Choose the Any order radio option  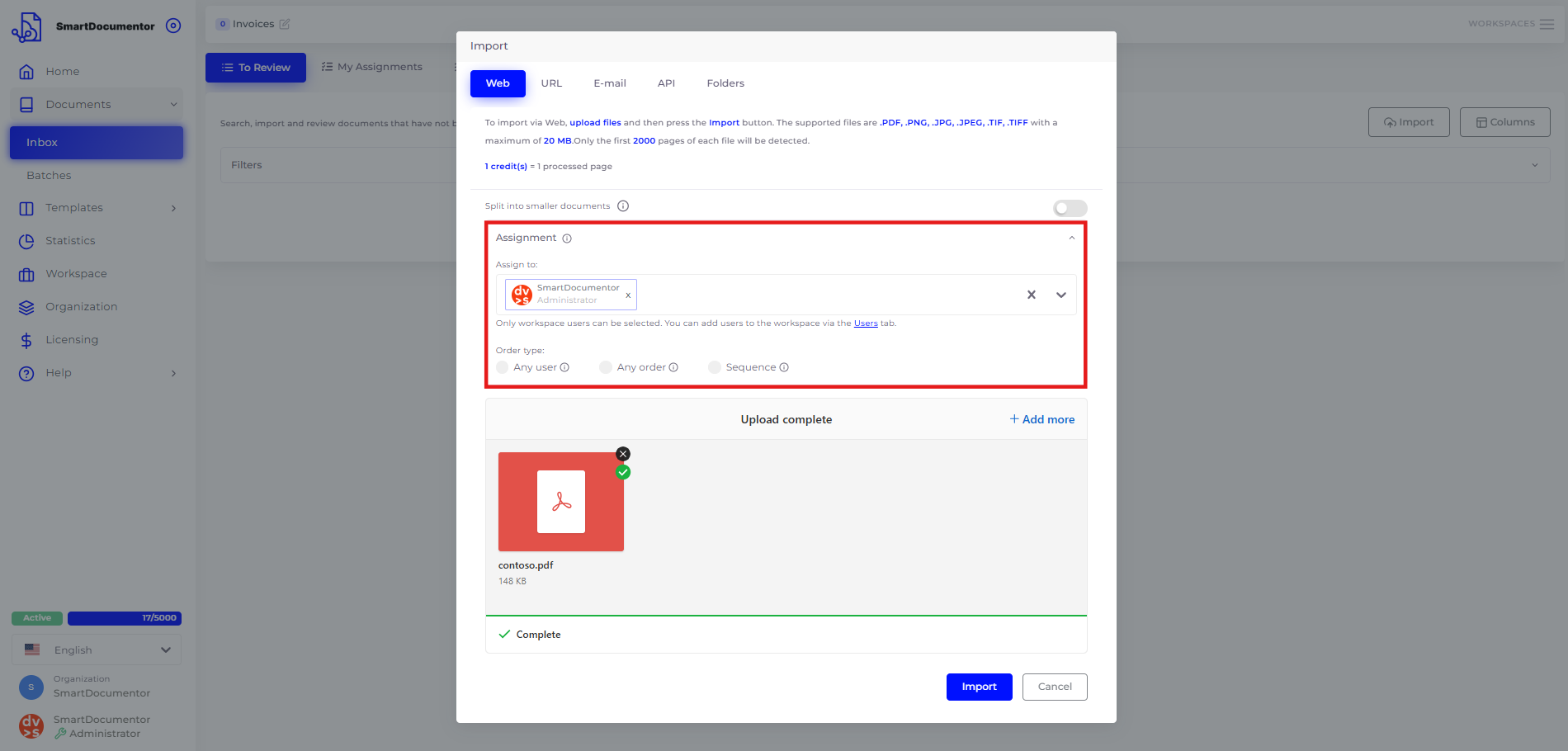pos(606,367)
